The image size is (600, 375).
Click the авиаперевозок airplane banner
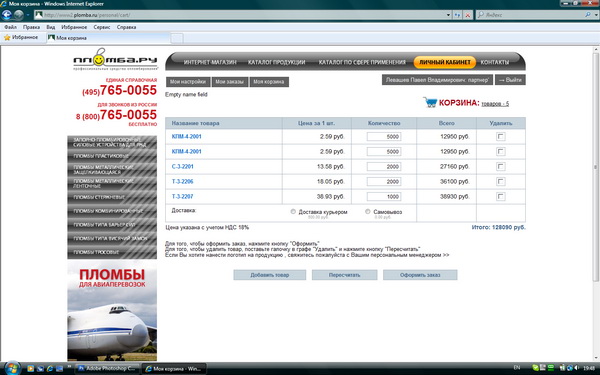[112, 311]
